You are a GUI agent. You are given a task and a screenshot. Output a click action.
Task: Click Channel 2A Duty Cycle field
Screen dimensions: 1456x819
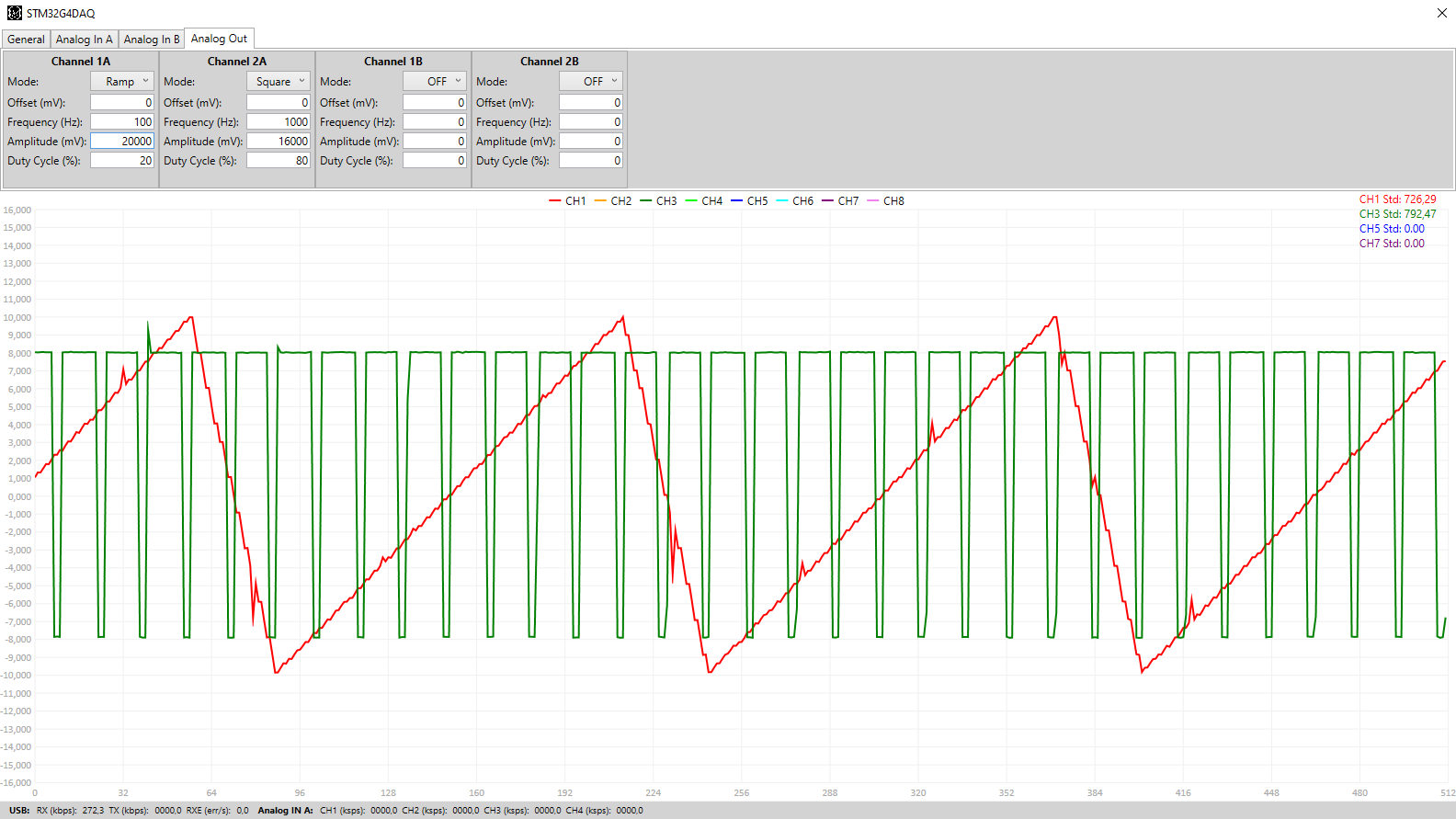[x=279, y=160]
